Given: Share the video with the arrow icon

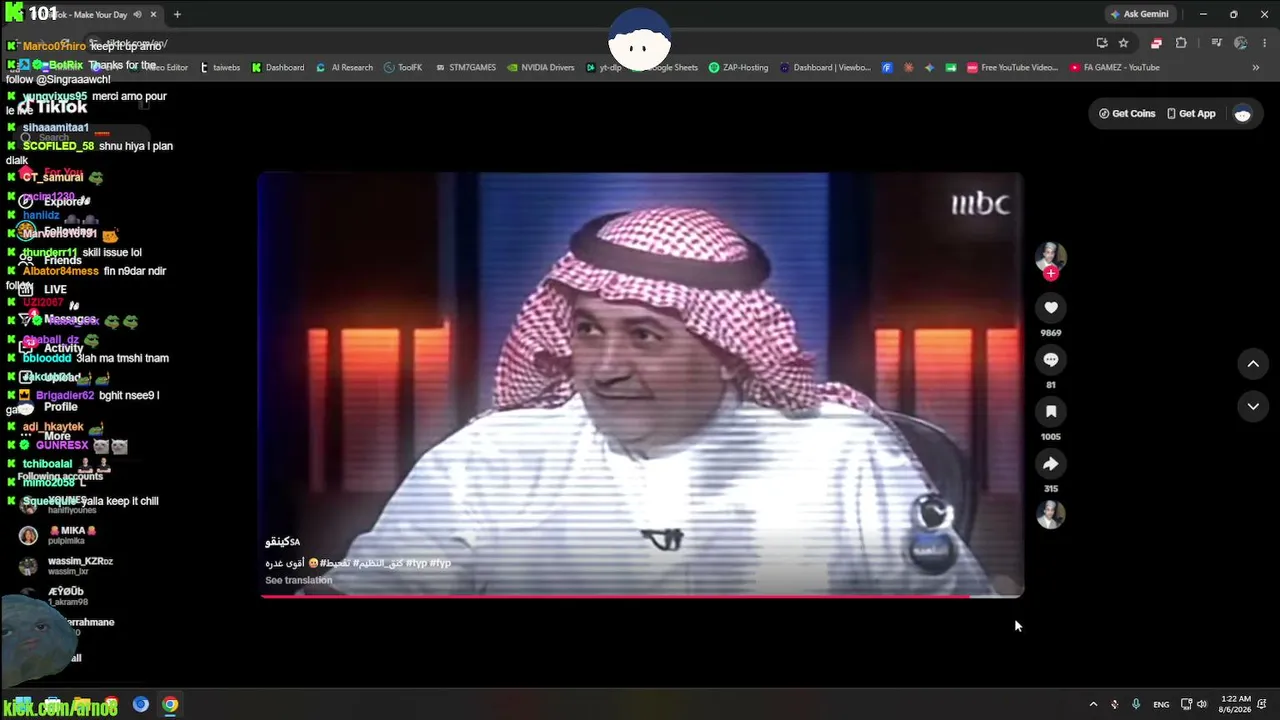Looking at the screenshot, I should (1050, 464).
